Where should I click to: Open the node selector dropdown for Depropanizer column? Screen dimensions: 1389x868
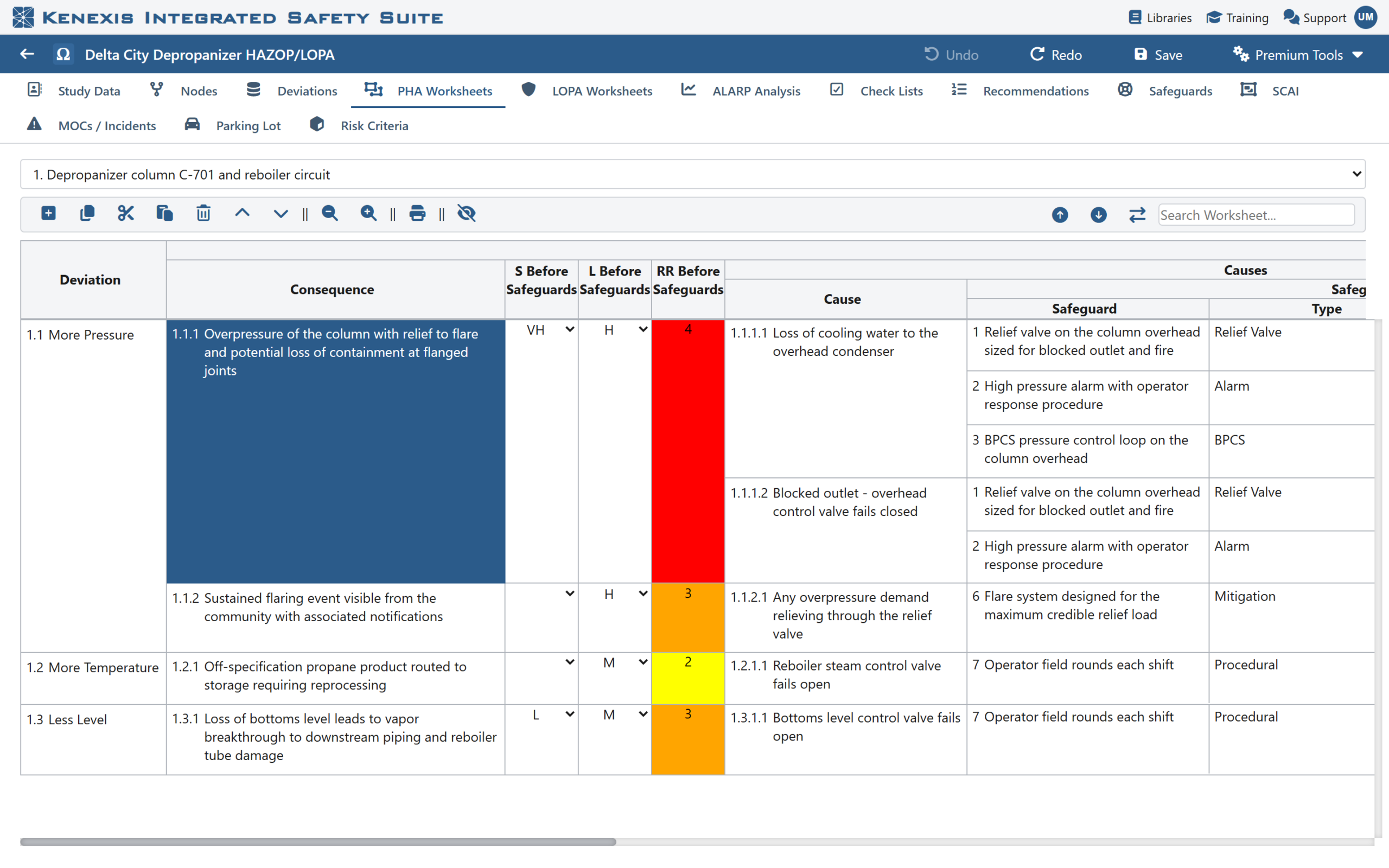693,175
